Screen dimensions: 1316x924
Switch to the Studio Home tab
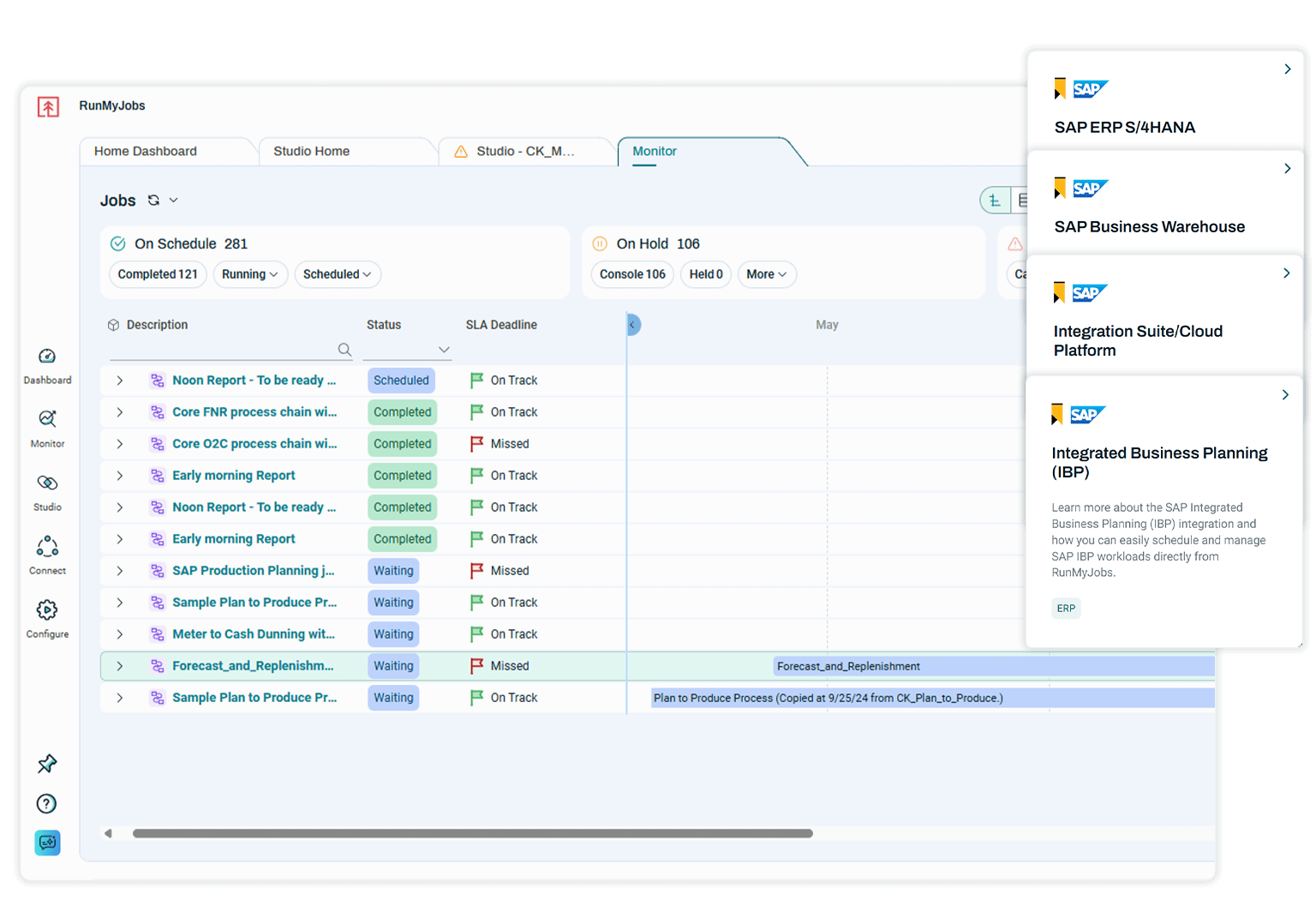coord(311,151)
